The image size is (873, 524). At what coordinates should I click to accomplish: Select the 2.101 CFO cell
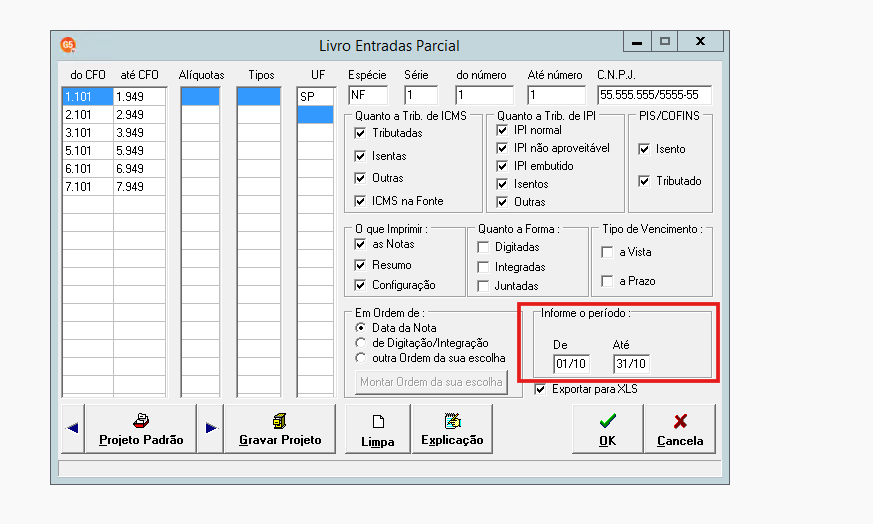click(x=88, y=115)
